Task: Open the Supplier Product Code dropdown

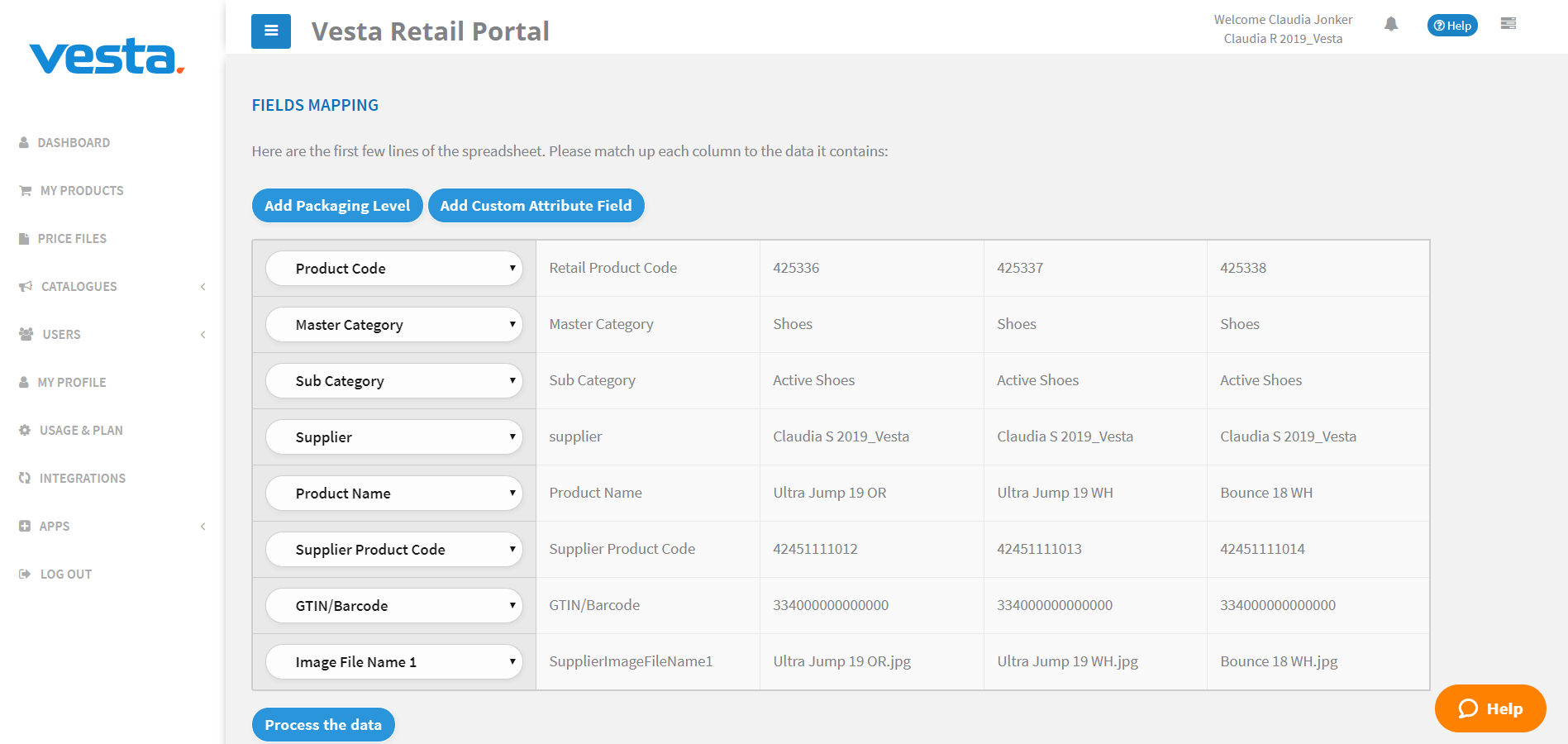Action: [394, 549]
